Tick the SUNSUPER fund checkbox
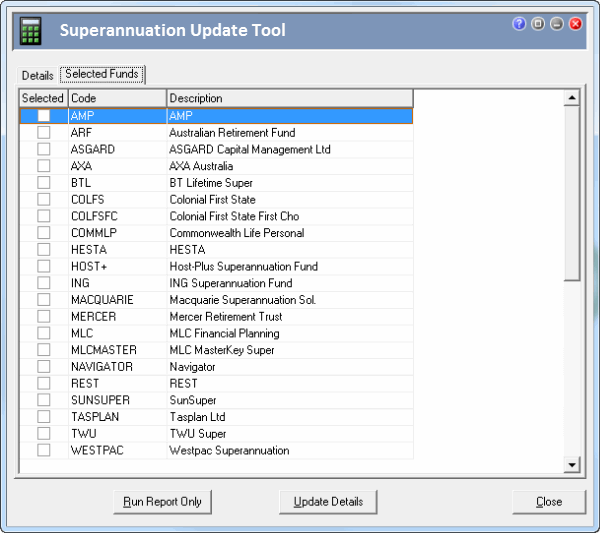 (44, 400)
